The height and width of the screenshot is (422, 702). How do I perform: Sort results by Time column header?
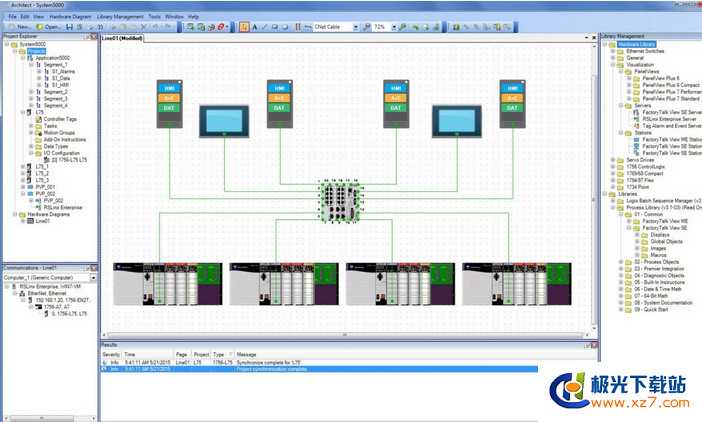point(148,354)
